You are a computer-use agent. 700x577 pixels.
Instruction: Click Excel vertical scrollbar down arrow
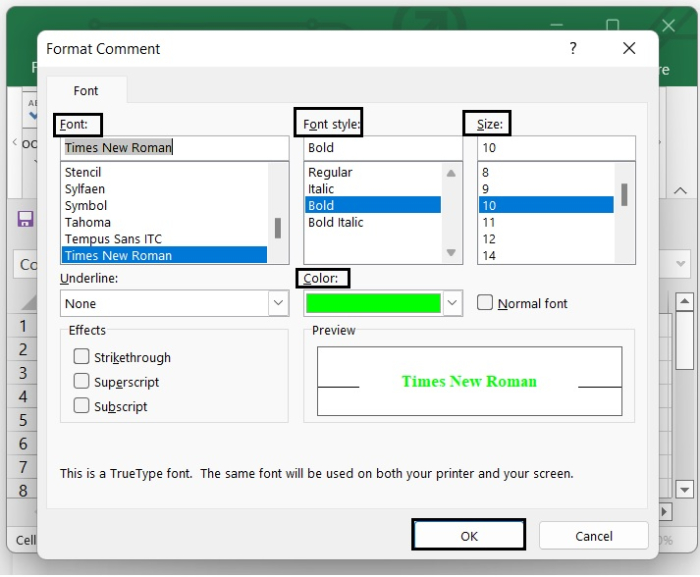(x=684, y=490)
